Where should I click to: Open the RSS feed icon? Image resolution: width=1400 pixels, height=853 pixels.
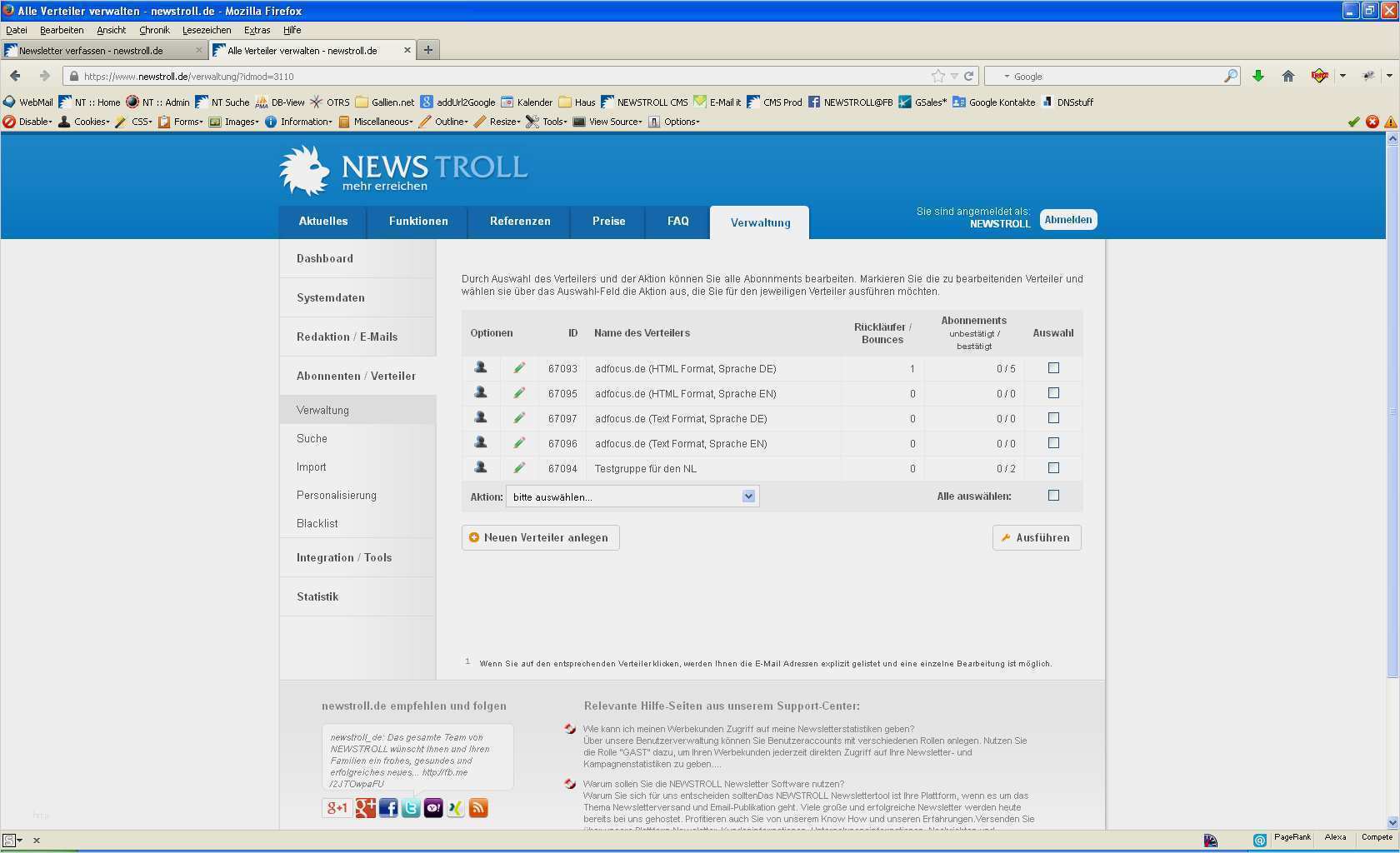point(478,808)
